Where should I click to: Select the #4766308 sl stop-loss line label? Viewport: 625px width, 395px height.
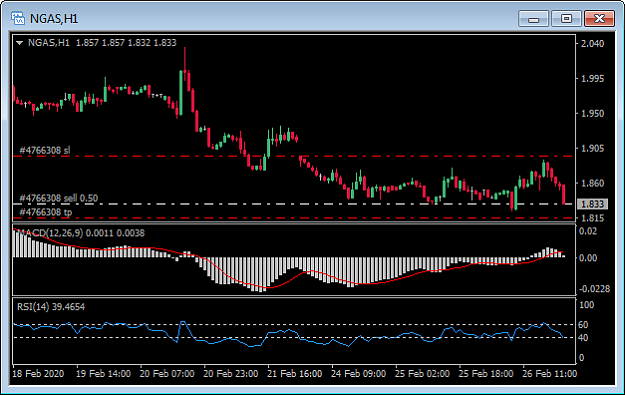tap(45, 150)
